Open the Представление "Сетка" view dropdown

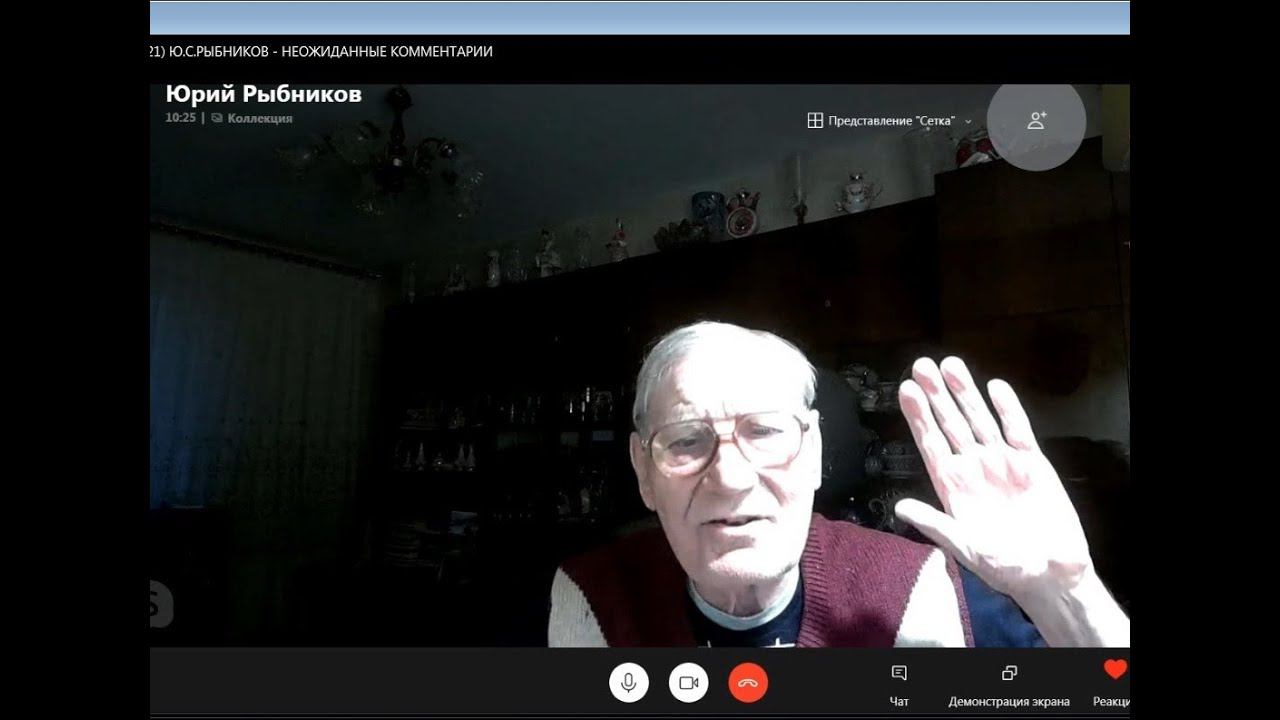point(890,120)
